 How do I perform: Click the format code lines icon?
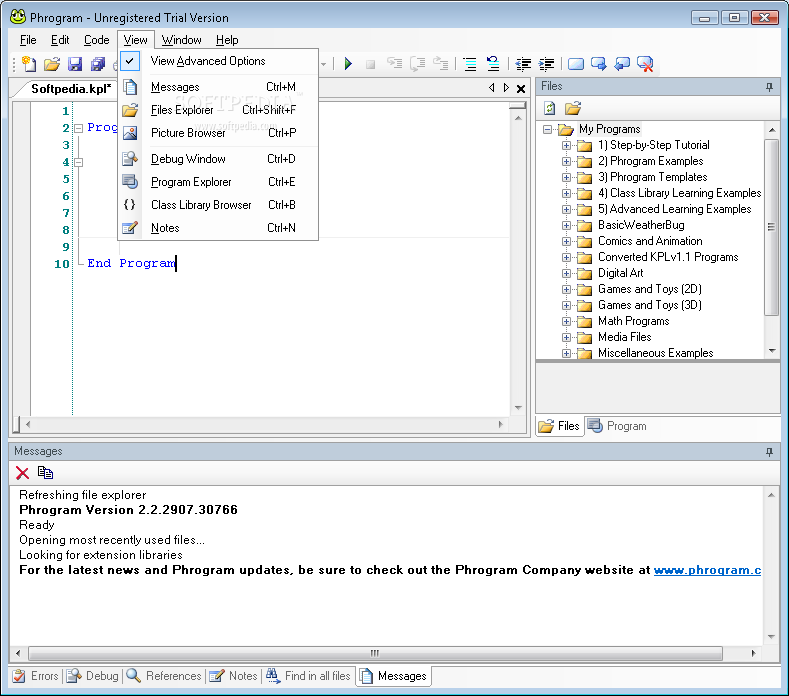point(470,64)
